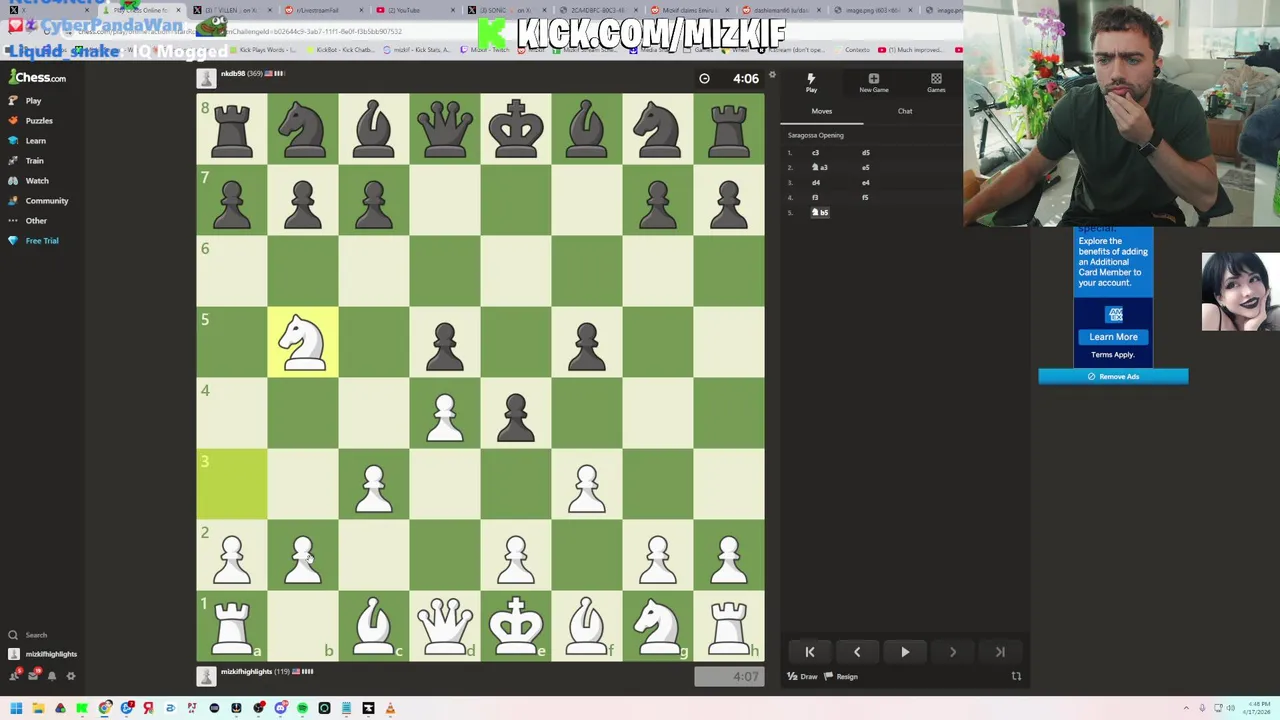Image resolution: width=1280 pixels, height=720 pixels.
Task: Open the mizkifhighlights profile in the sidebar
Action: coord(42,654)
